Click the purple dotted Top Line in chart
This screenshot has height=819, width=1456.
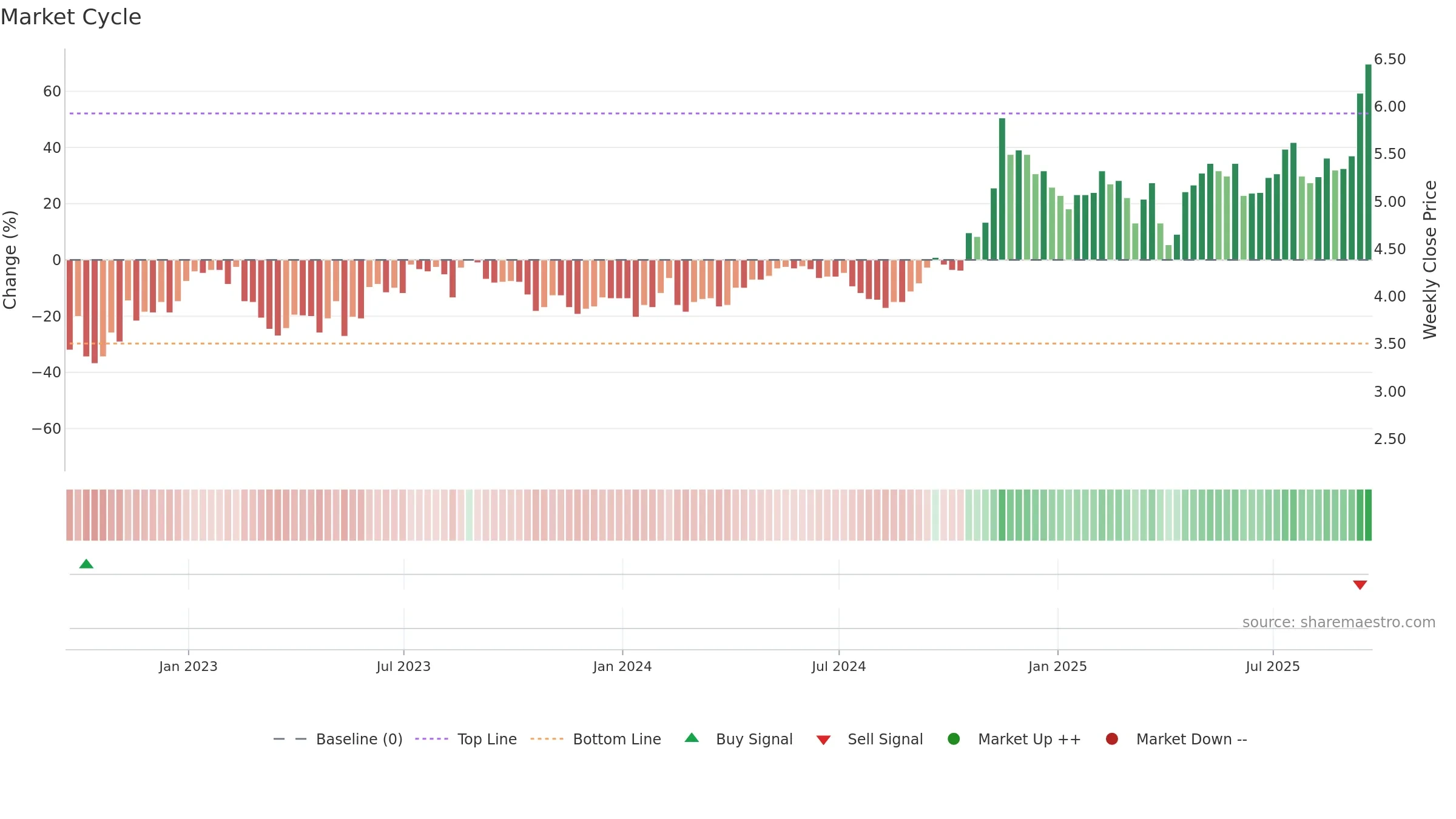(x=719, y=113)
